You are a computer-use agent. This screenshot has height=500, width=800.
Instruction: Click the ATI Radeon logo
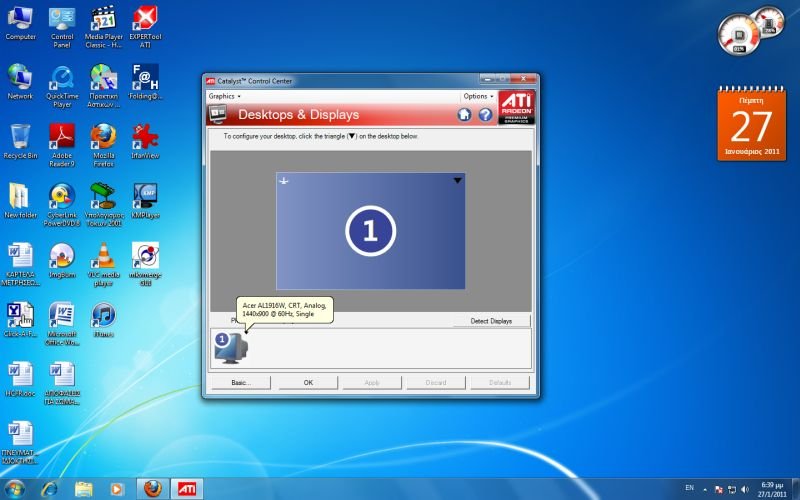pos(516,108)
